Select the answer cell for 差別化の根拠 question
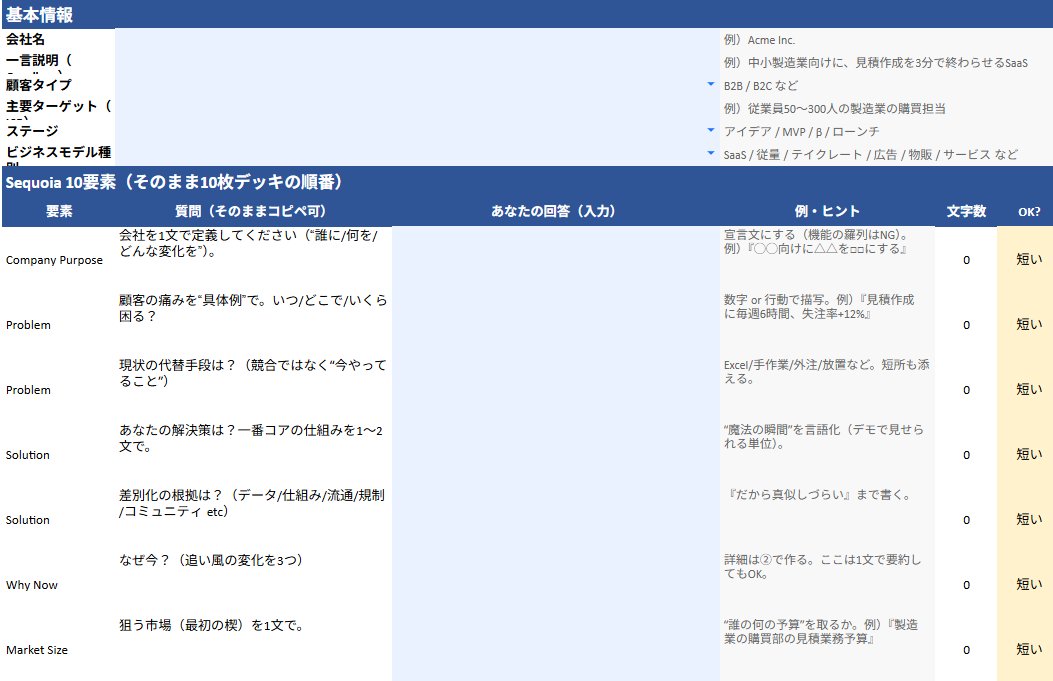This screenshot has height=681, width=1053. [x=555, y=520]
